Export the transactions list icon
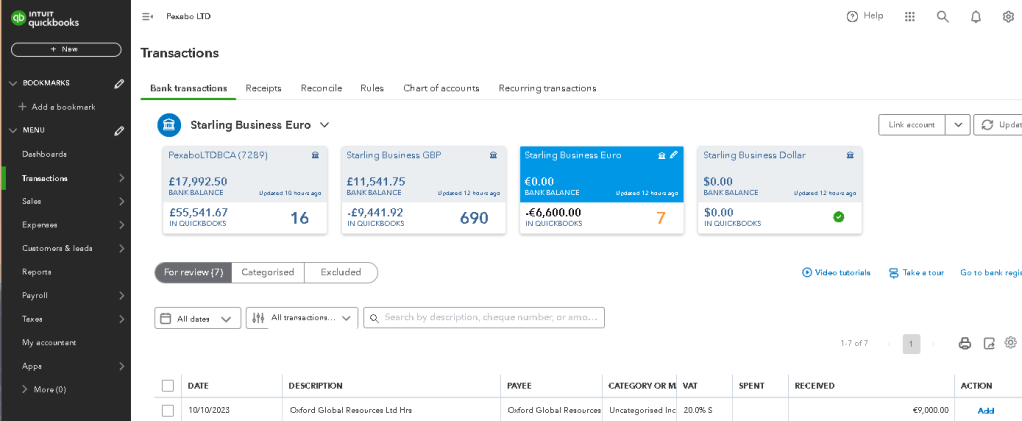The image size is (1022, 421). click(x=989, y=343)
